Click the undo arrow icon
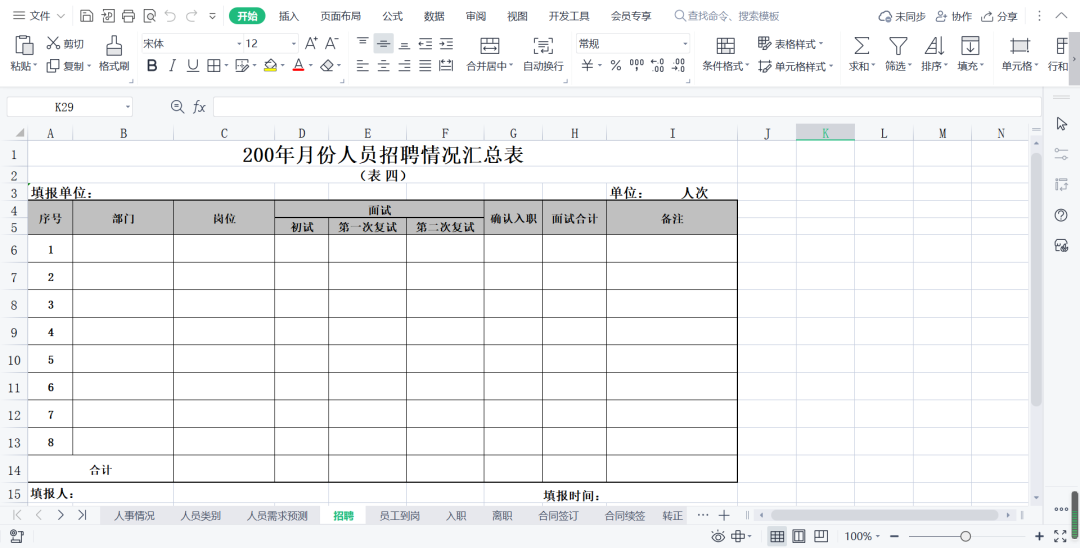The image size is (1080, 548). tap(170, 16)
